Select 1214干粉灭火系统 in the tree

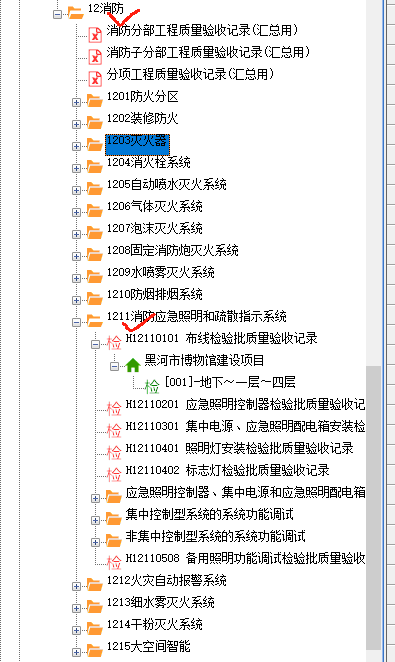click(x=154, y=624)
